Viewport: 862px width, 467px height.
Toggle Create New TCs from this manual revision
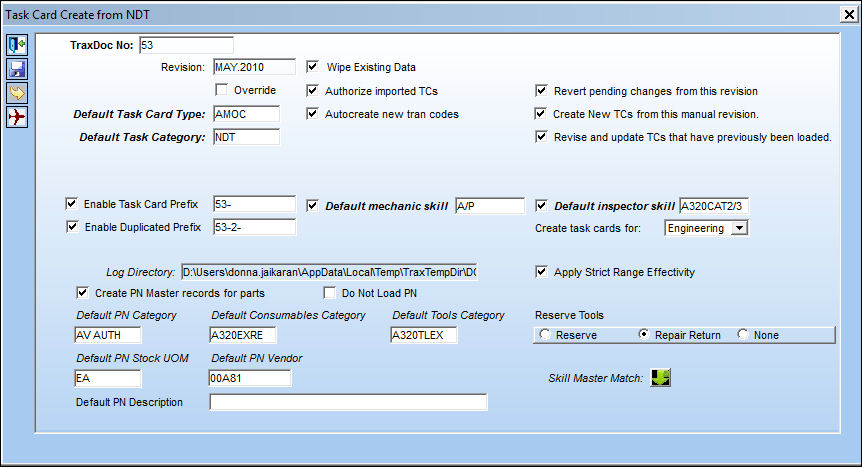coord(540,113)
